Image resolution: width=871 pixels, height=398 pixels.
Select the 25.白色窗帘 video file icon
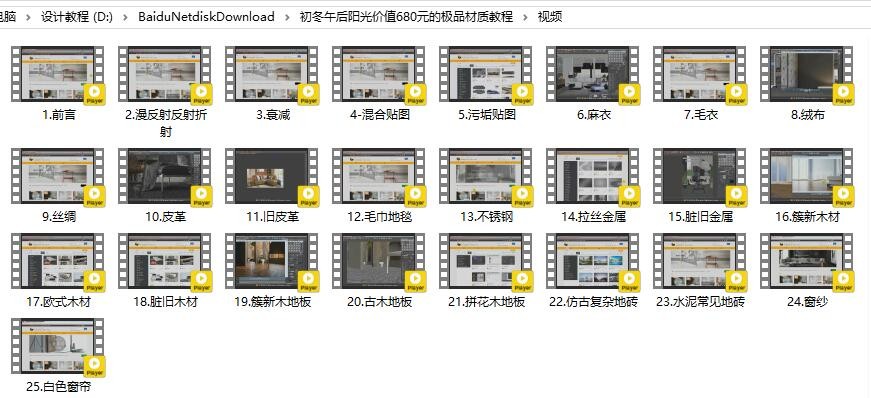point(58,346)
